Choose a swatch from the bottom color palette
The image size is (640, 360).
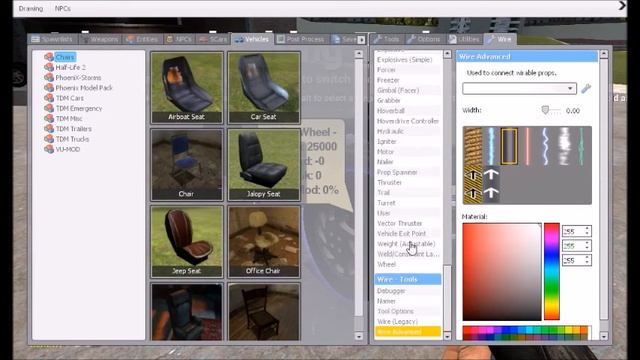click(x=525, y=333)
